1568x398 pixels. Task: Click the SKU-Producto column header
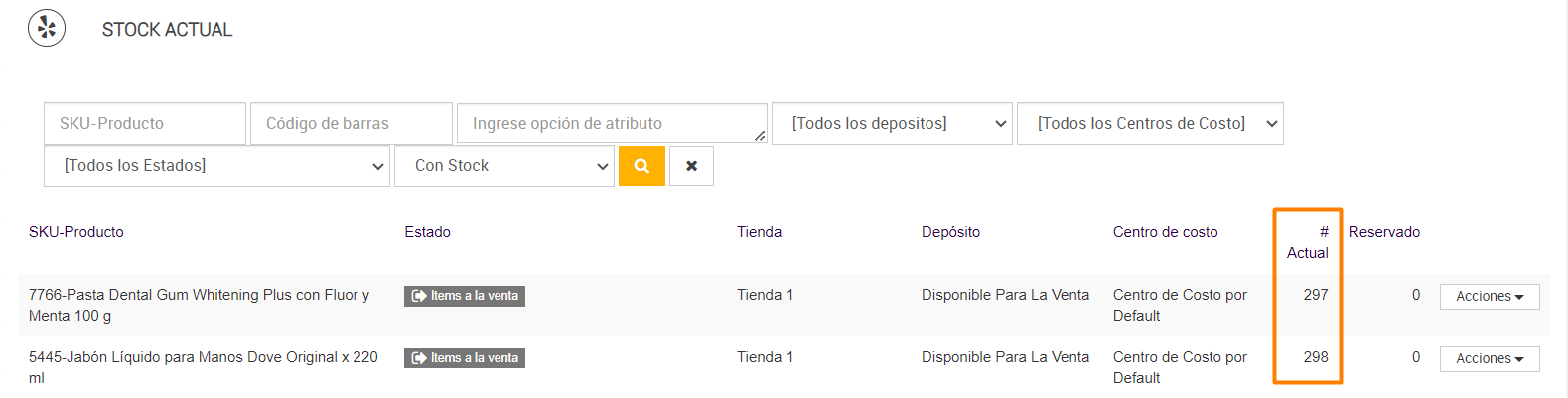click(x=76, y=232)
